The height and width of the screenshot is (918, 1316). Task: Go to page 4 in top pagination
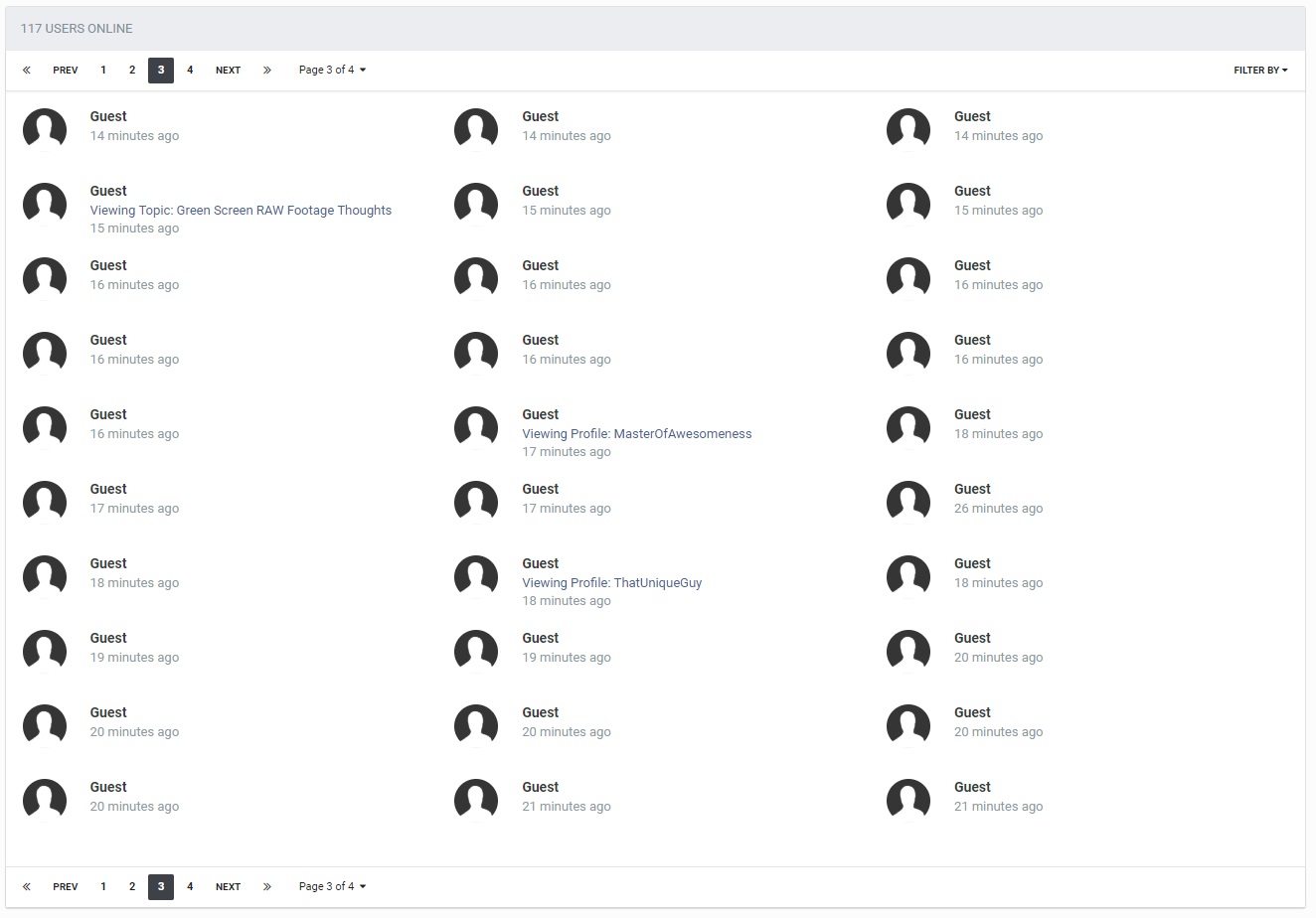tap(190, 71)
